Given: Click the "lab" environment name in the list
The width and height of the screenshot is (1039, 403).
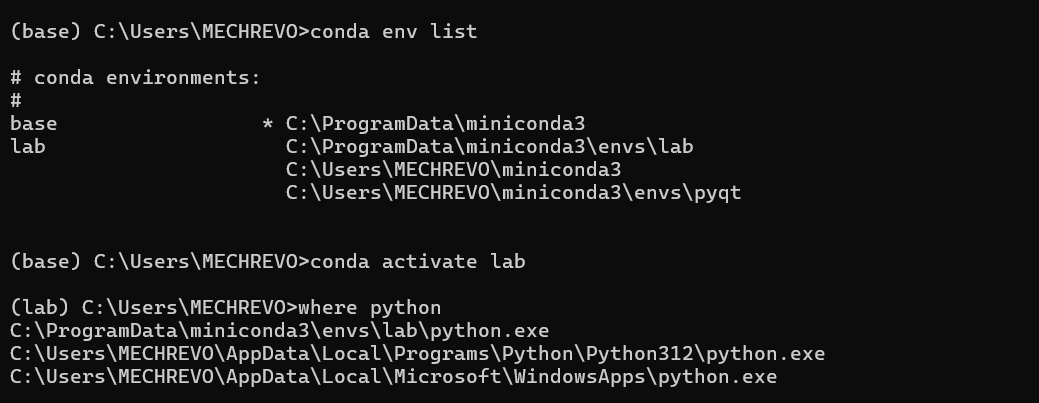Looking at the screenshot, I should [28, 147].
